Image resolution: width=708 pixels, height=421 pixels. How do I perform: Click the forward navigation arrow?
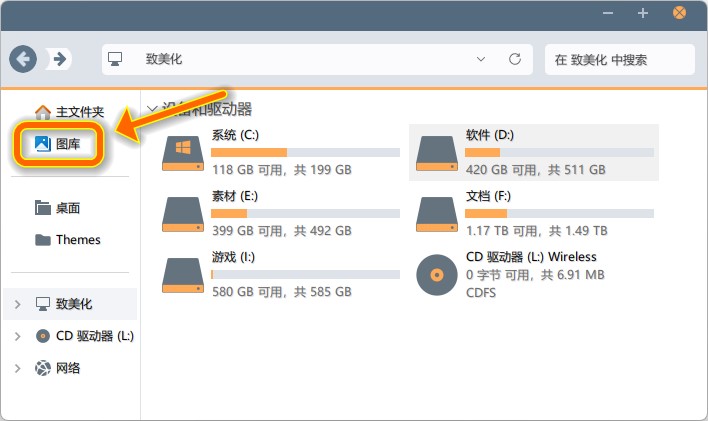[60, 59]
